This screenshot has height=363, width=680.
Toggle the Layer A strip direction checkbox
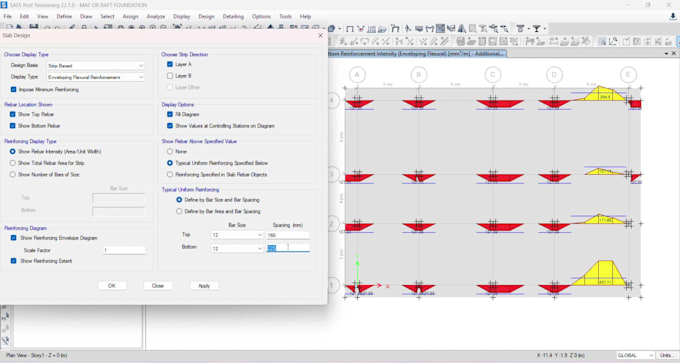click(x=170, y=64)
